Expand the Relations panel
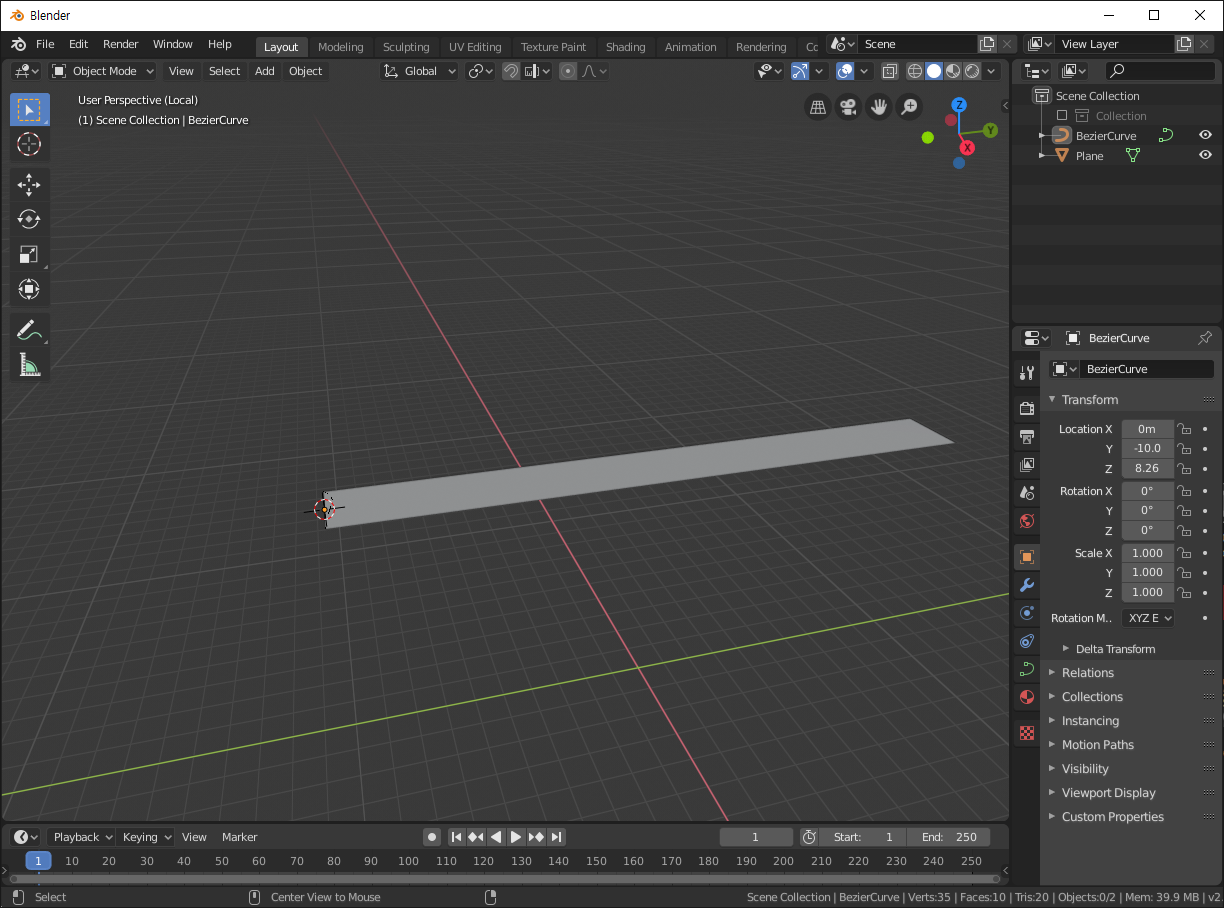 tap(1087, 673)
